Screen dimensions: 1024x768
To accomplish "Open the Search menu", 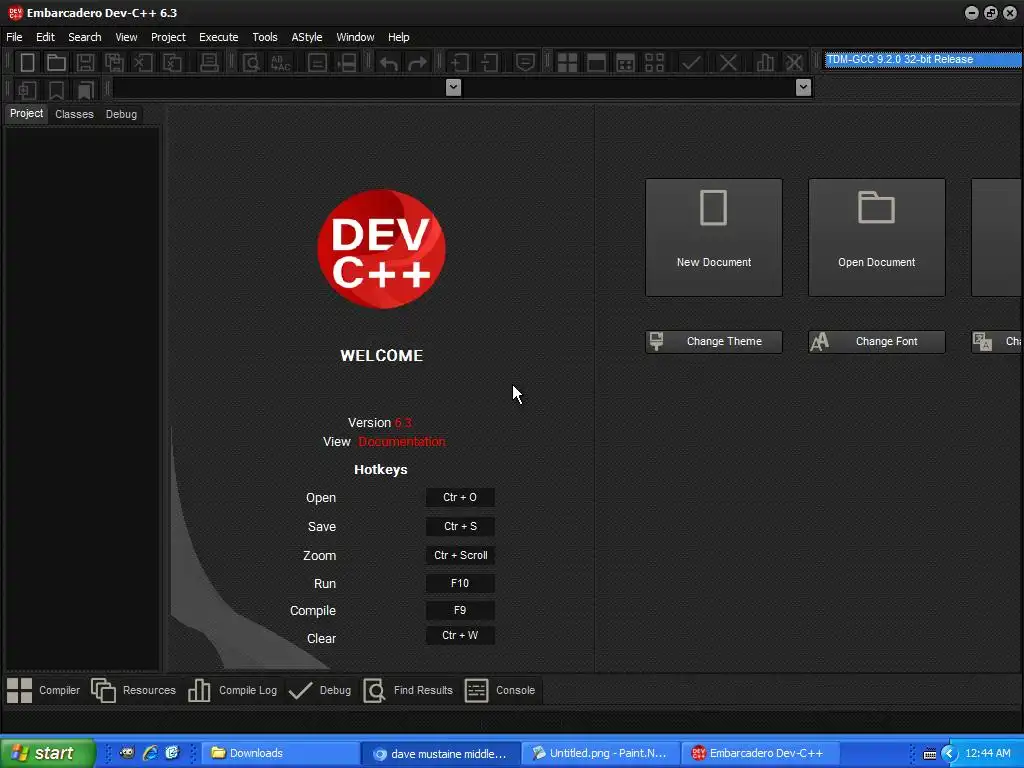I will (85, 37).
